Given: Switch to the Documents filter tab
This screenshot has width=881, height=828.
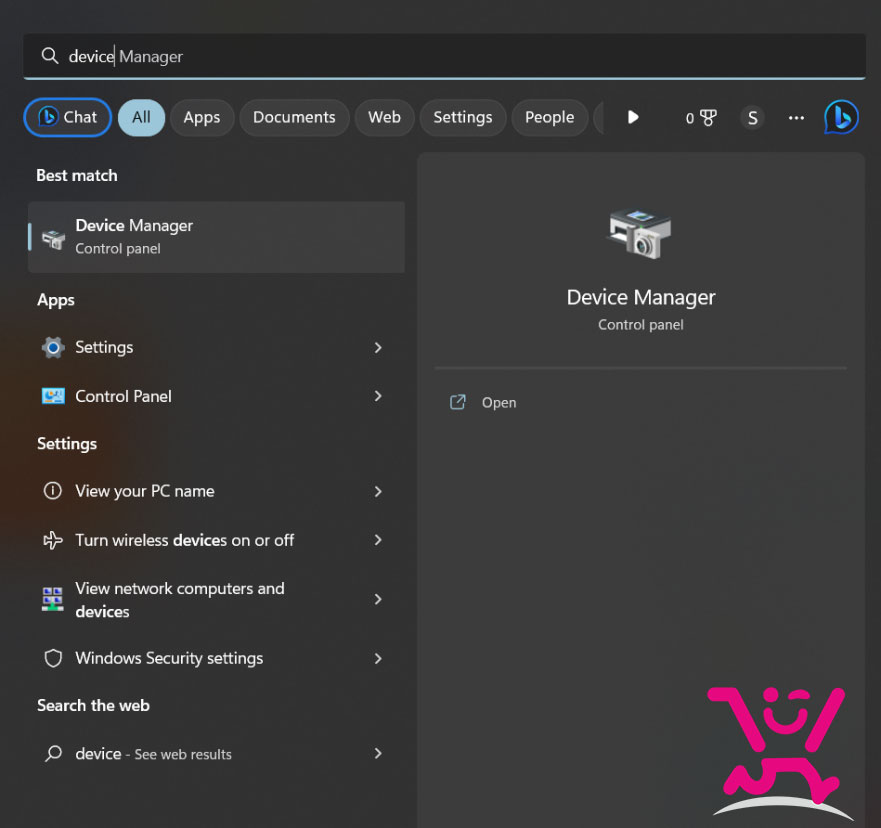Looking at the screenshot, I should (x=294, y=117).
